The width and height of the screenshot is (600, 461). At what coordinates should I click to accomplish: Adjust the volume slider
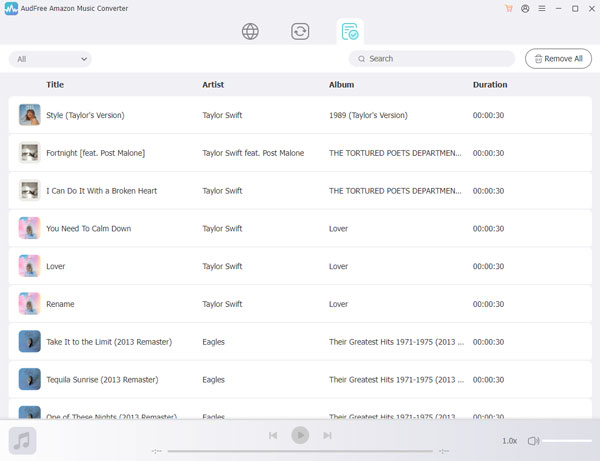point(567,441)
